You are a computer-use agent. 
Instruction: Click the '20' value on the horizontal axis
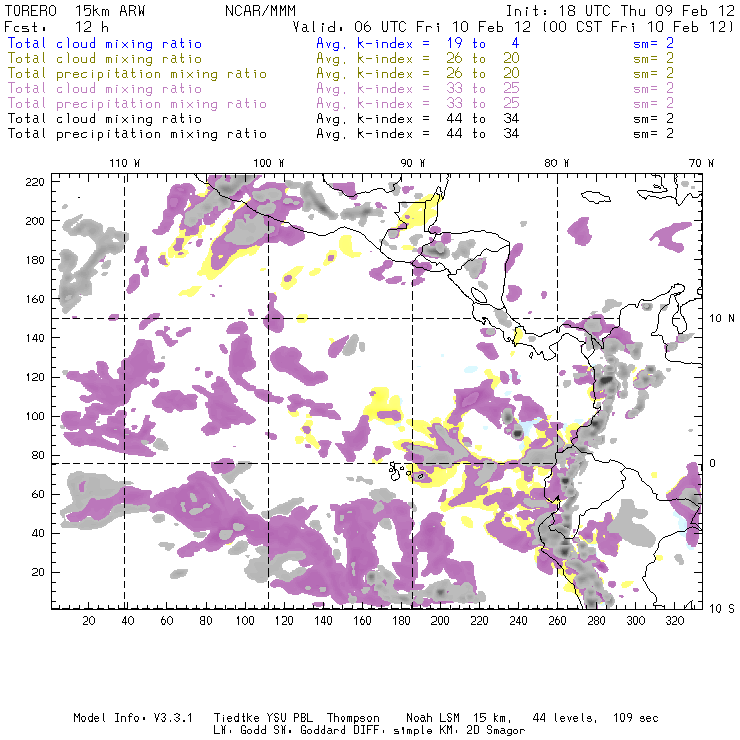89,621
